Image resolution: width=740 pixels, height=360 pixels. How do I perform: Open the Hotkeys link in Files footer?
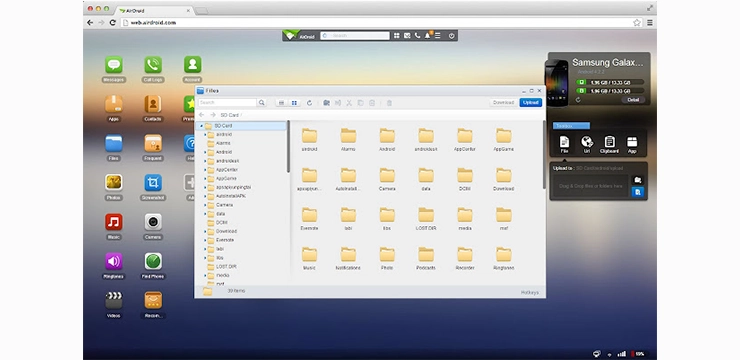point(530,293)
